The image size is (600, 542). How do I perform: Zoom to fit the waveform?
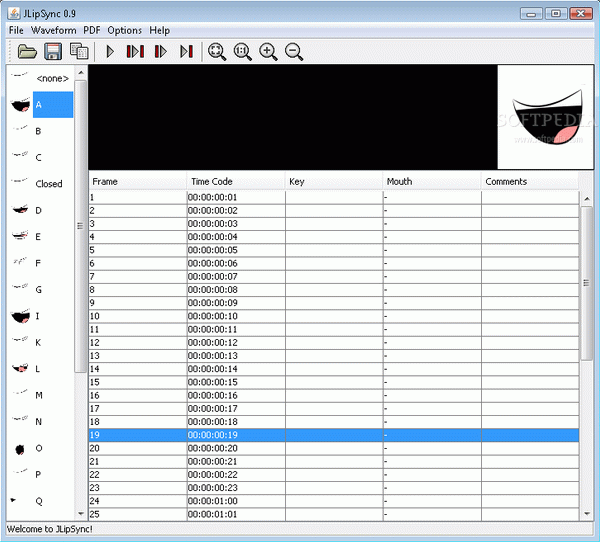tap(217, 52)
